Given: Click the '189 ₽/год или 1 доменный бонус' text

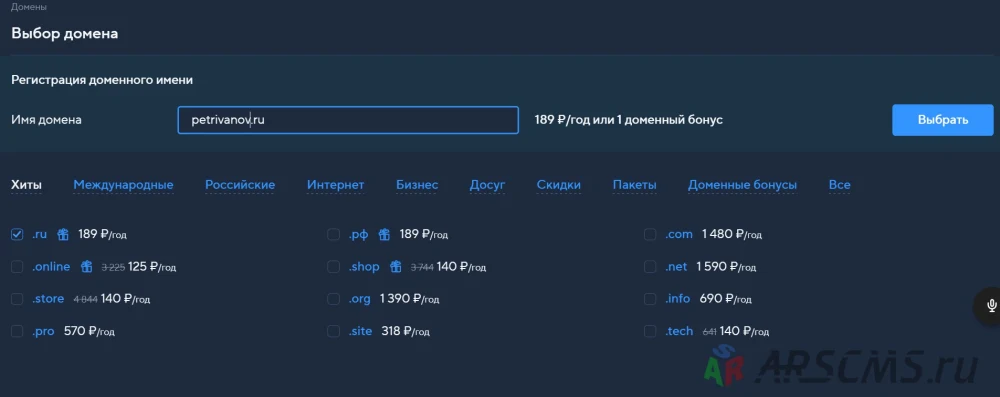Looking at the screenshot, I should [x=629, y=120].
